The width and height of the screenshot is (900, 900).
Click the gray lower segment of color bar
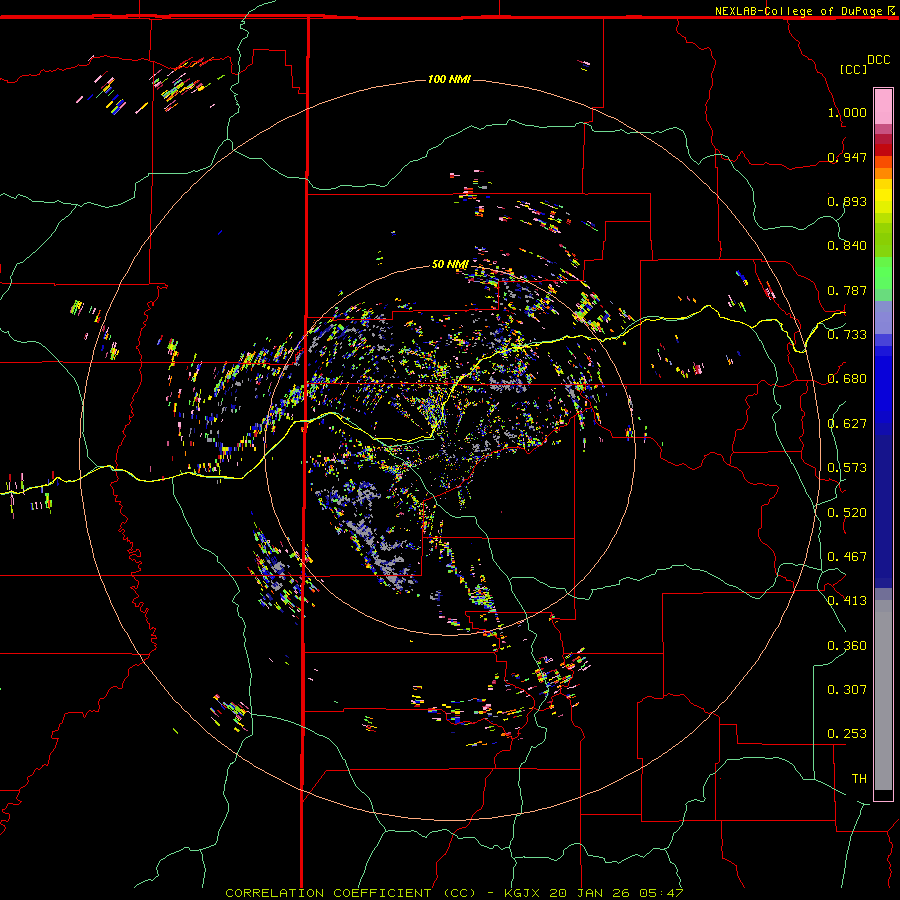[x=883, y=695]
